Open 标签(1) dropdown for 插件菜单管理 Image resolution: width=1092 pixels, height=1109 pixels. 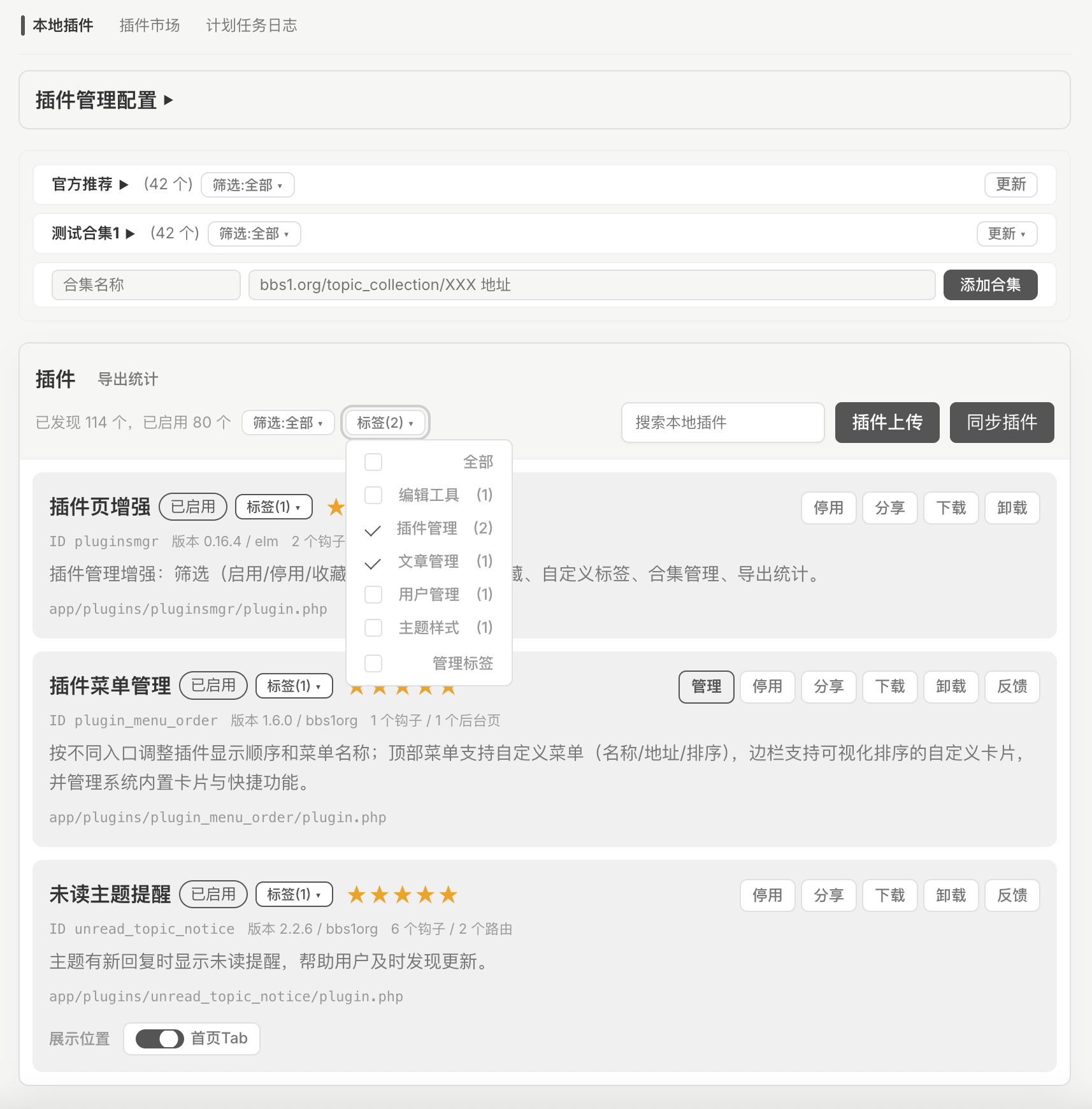coord(294,686)
